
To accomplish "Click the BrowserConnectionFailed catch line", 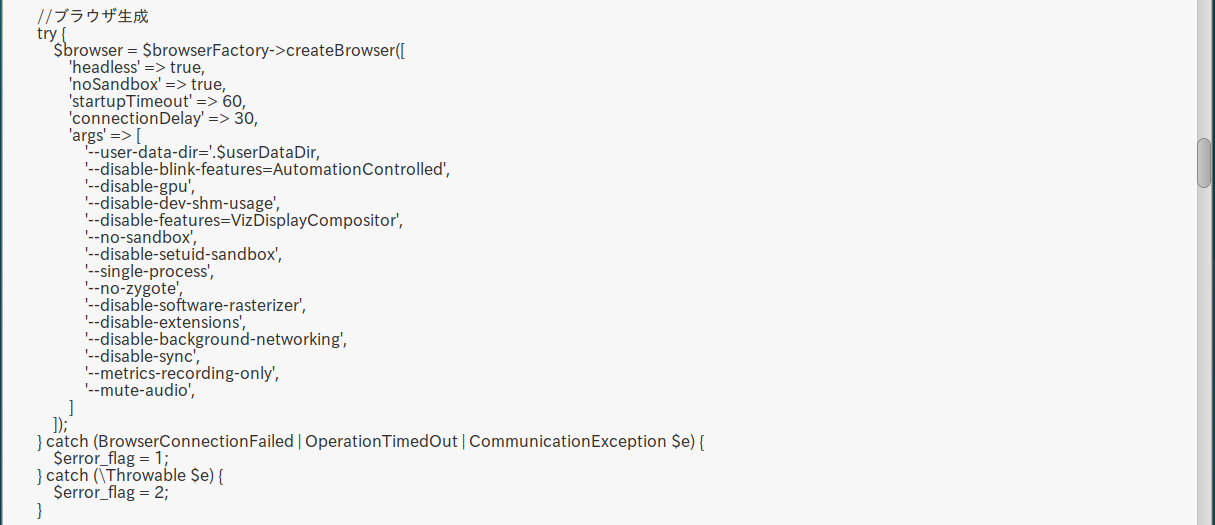I will click(x=370, y=441).
